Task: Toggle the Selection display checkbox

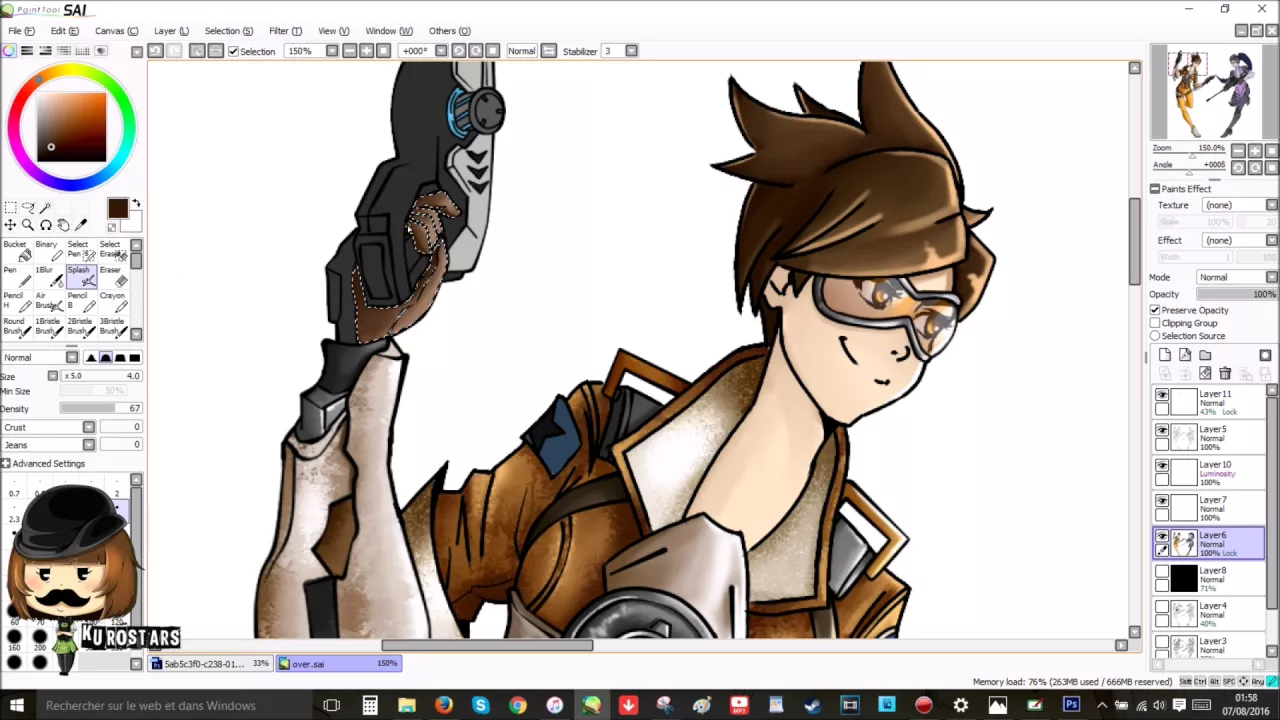Action: pyautogui.click(x=233, y=51)
